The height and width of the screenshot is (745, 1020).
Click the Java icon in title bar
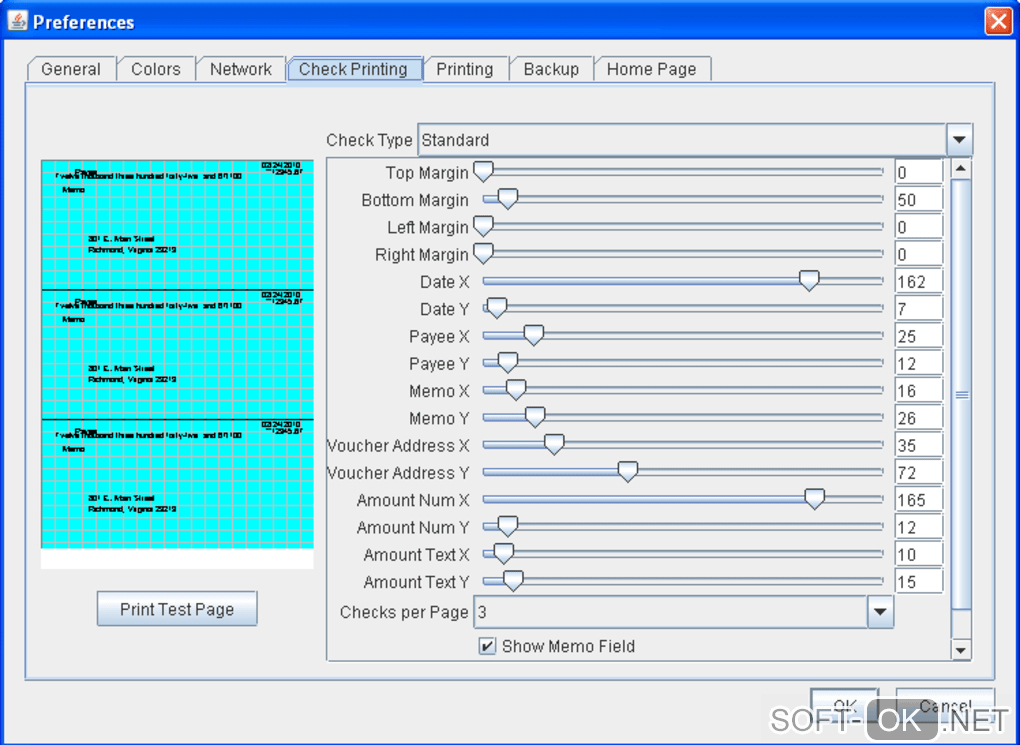[x=18, y=21]
